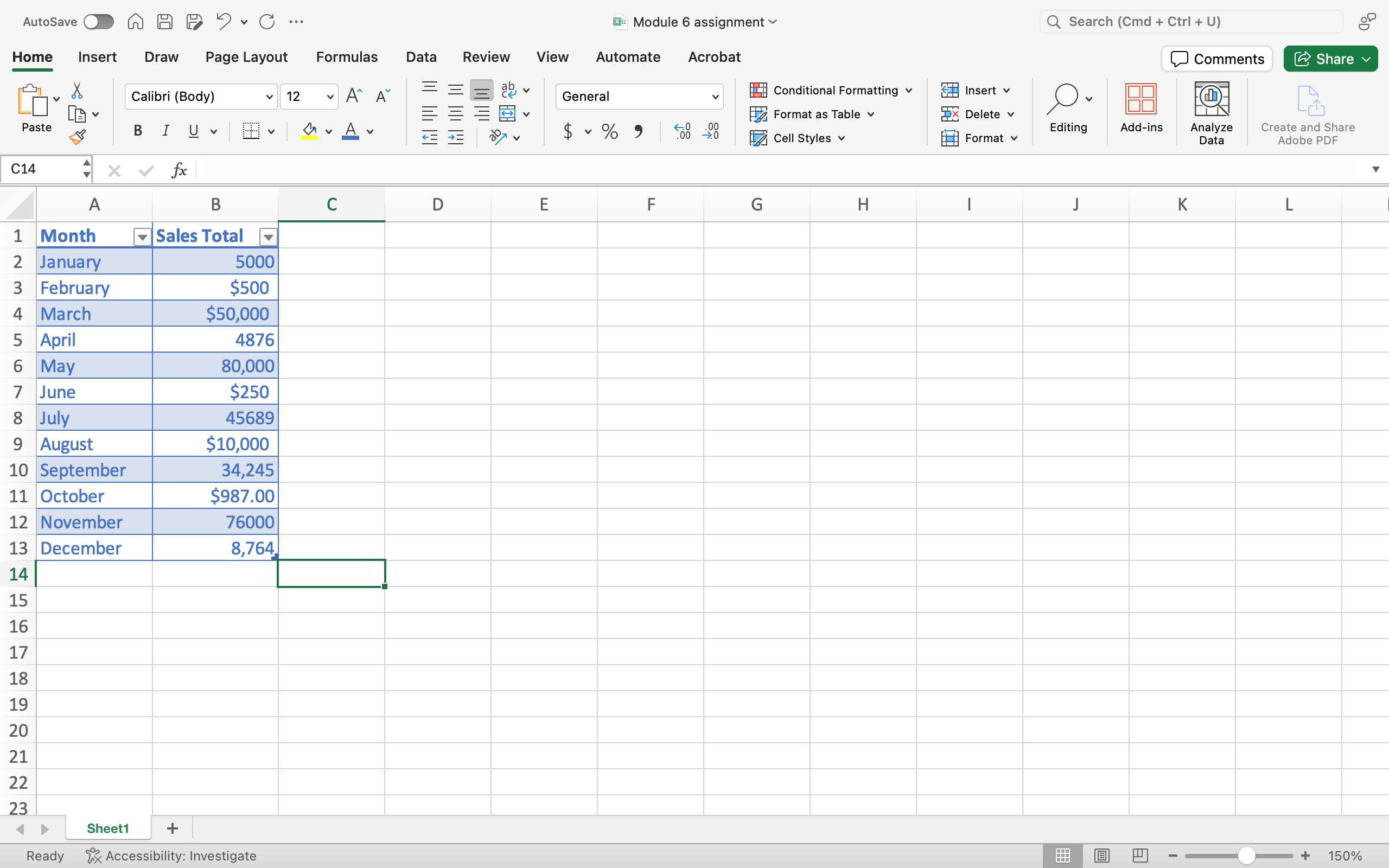1389x868 pixels.
Task: Click the Format cells button
Action: pos(980,138)
